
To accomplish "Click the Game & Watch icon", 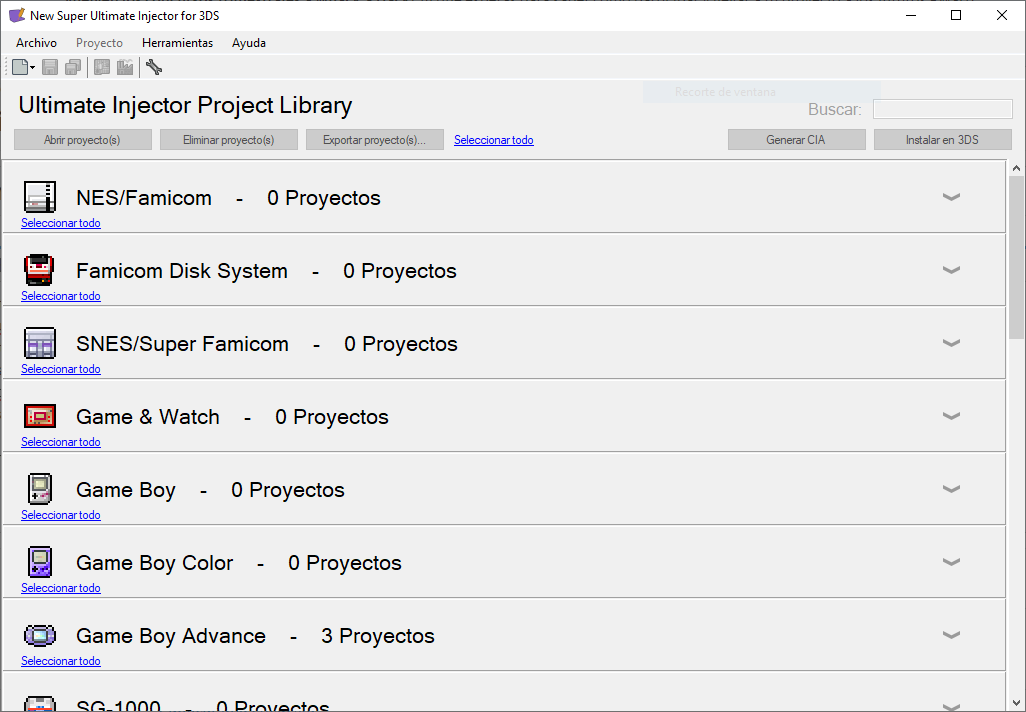I will point(40,416).
